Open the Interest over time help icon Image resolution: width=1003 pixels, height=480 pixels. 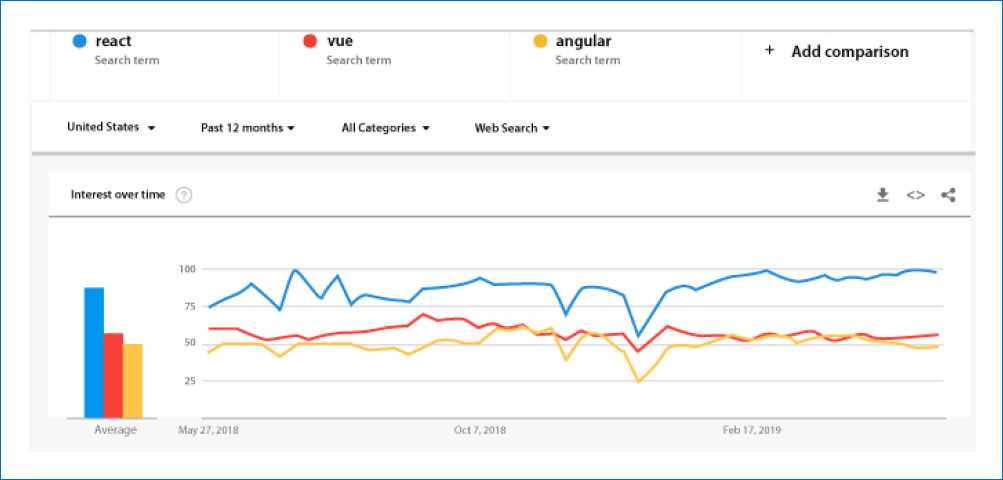(184, 195)
